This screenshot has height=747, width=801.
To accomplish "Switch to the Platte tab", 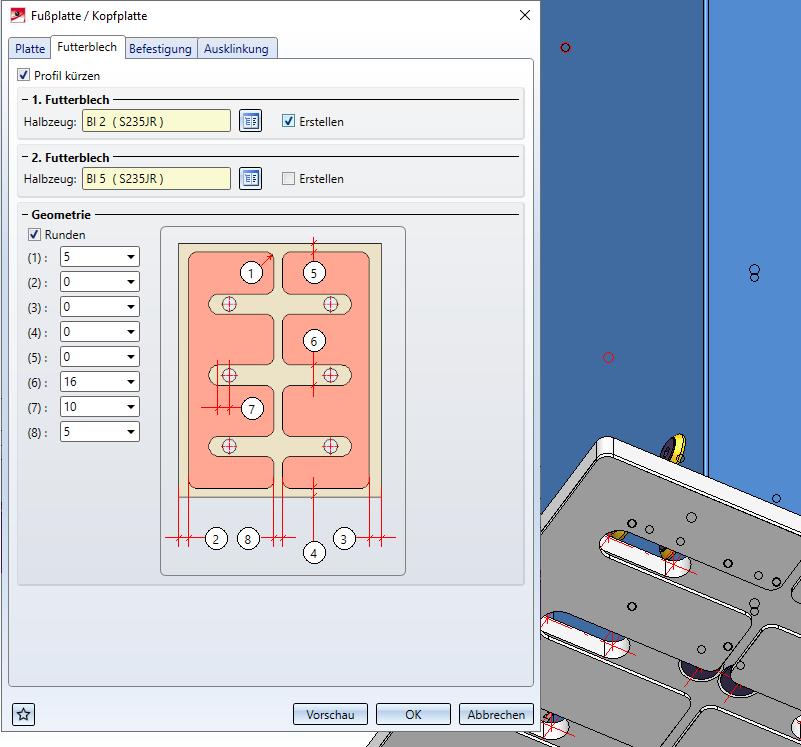I will click(30, 49).
